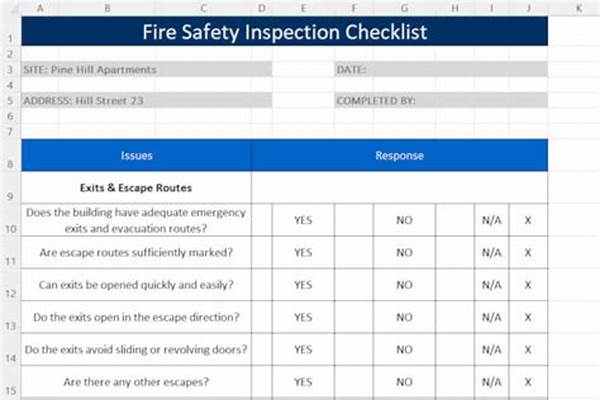Viewport: 600px width, 400px height.
Task: Select column K header
Action: [x=578, y=8]
